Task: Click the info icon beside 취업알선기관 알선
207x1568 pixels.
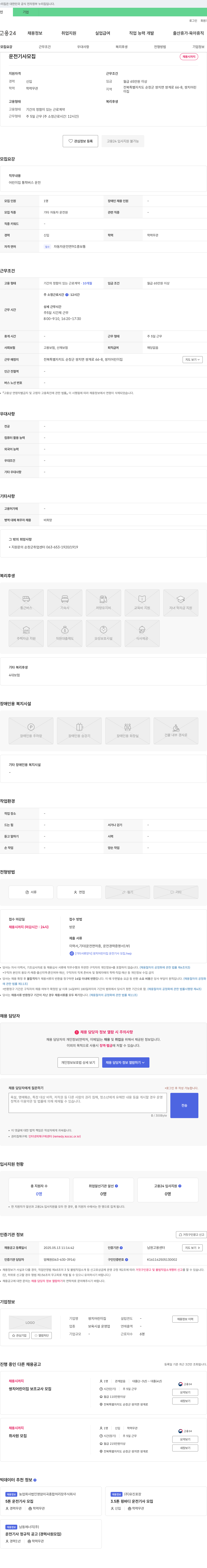Action: click(116, 1186)
